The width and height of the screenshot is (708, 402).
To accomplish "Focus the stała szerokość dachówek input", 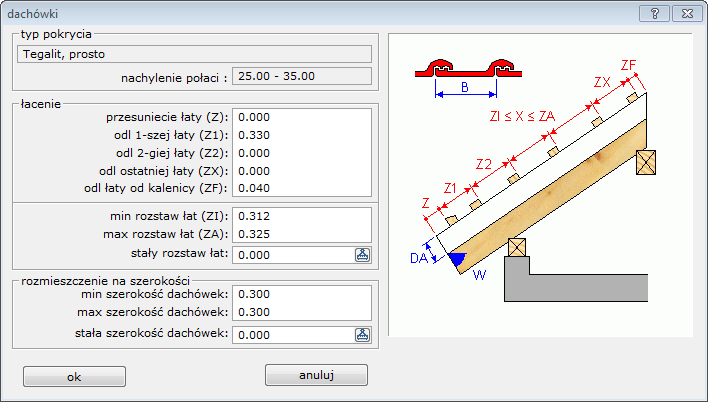I will (292, 334).
